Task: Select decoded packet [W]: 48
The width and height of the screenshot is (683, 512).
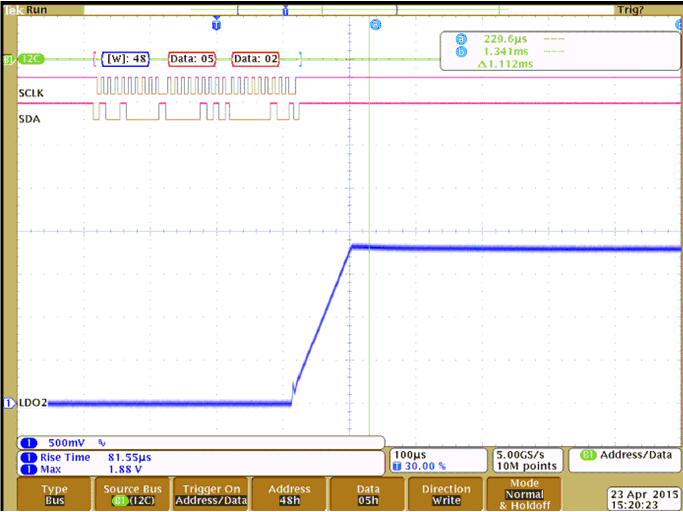Action: click(125, 59)
